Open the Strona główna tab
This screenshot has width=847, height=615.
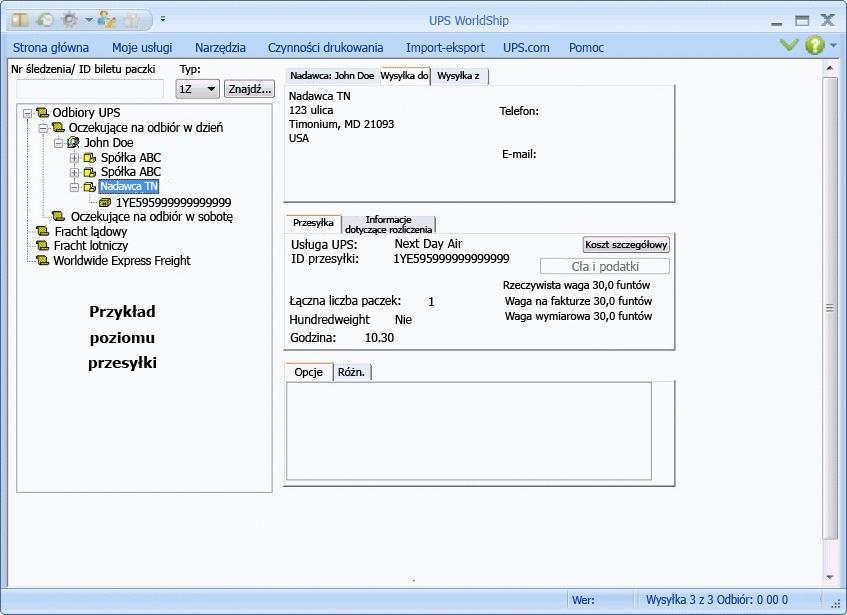coord(51,48)
